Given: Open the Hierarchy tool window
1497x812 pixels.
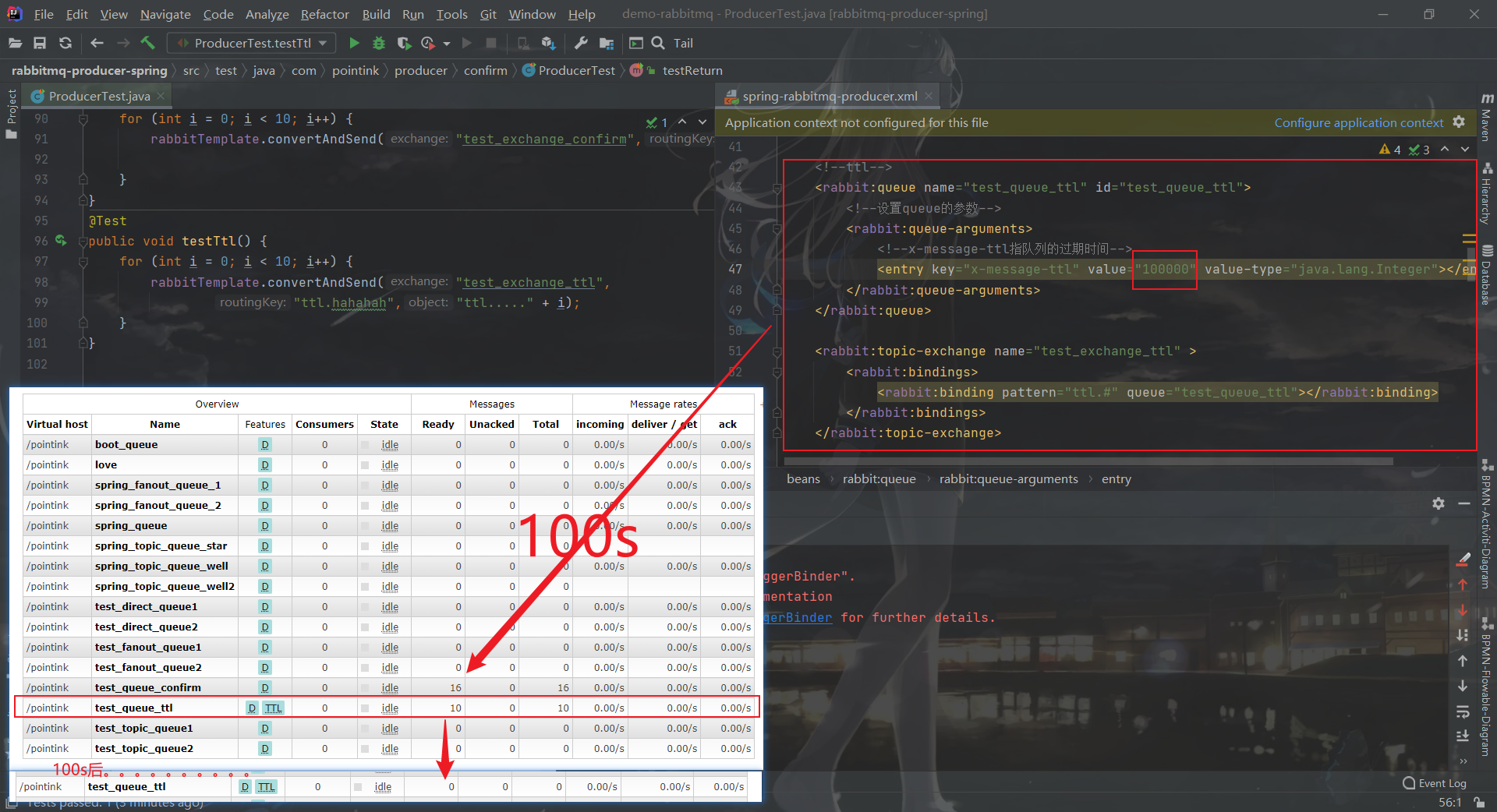Looking at the screenshot, I should point(1488,192).
